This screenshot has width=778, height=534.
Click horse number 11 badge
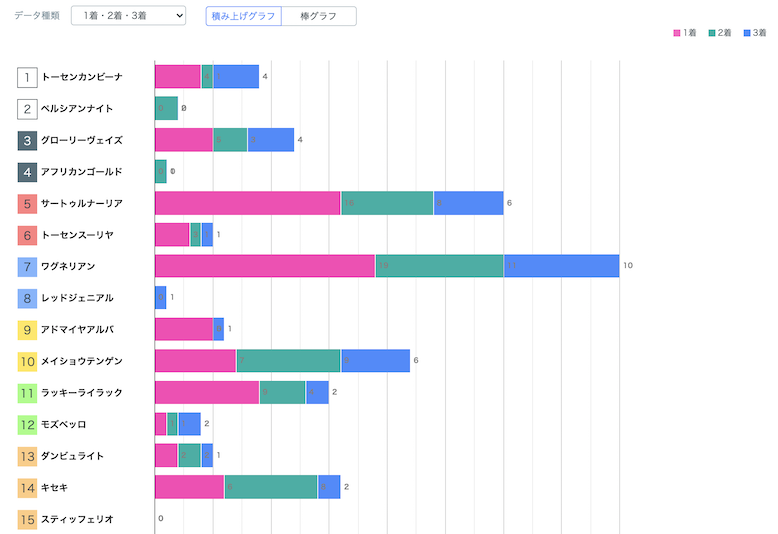point(28,392)
